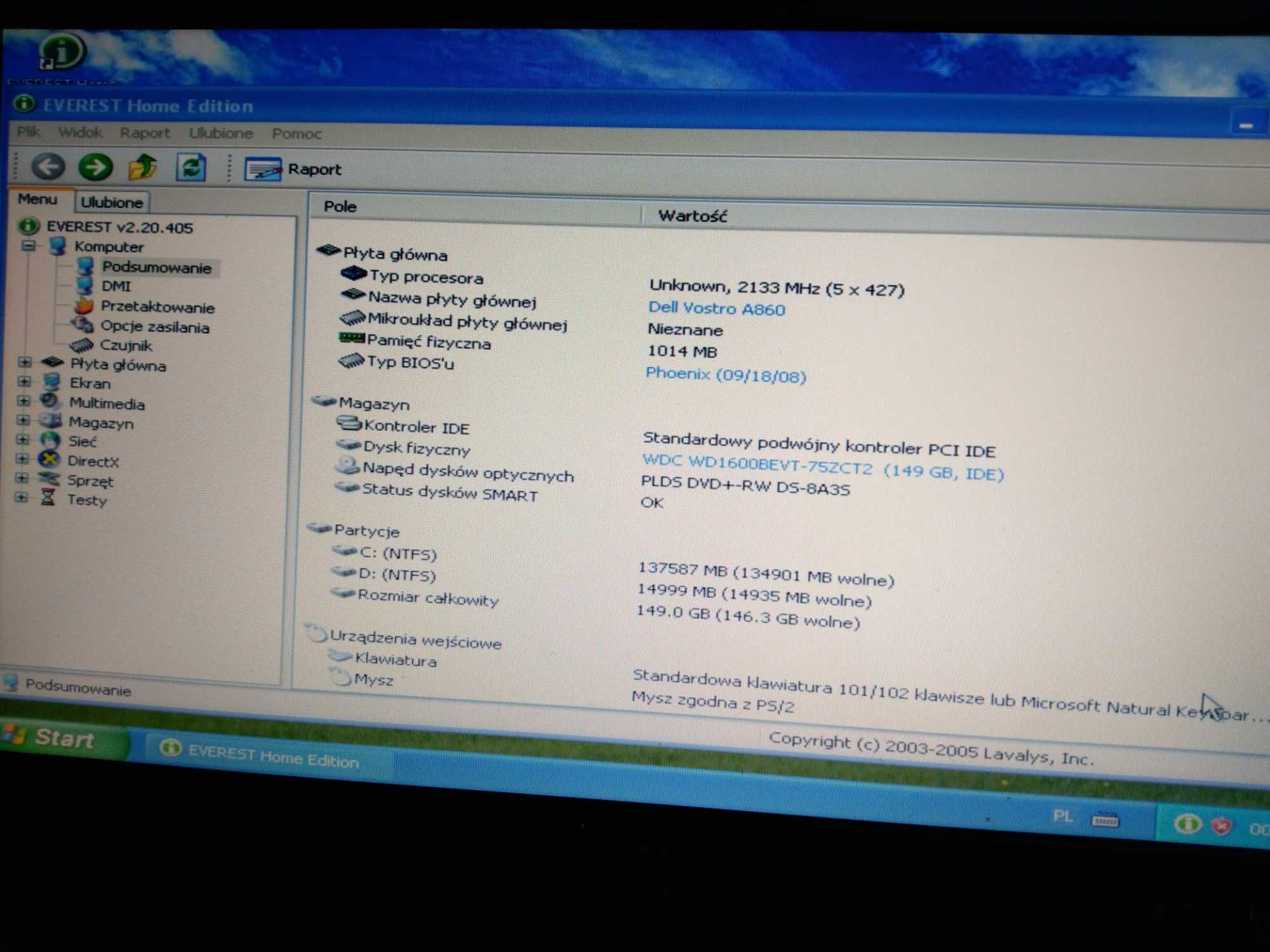The height and width of the screenshot is (952, 1270).
Task: Click the Windows Start button
Action: [x=63, y=738]
